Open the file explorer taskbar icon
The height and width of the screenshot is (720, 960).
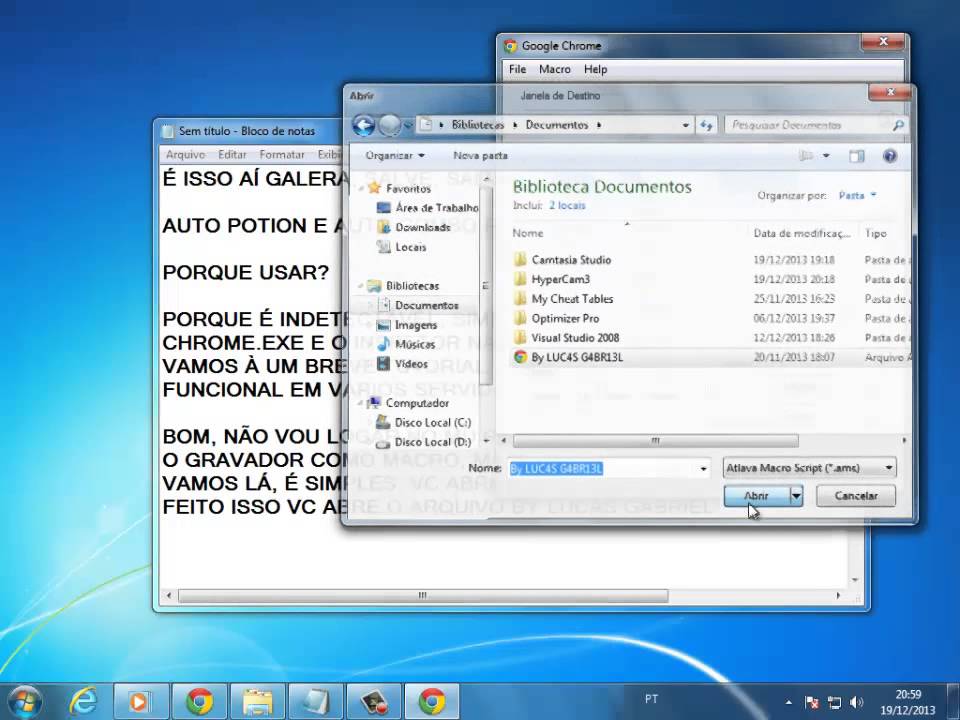257,701
